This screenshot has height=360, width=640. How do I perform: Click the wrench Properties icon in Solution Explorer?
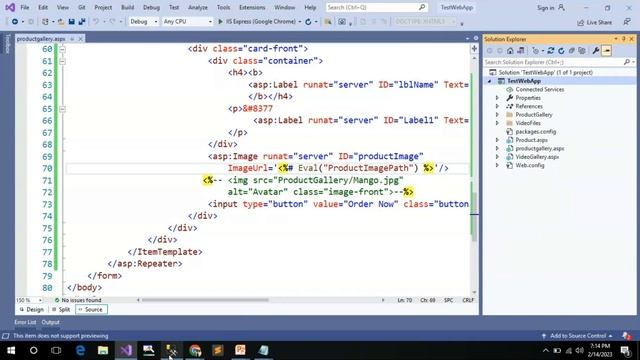(x=596, y=51)
